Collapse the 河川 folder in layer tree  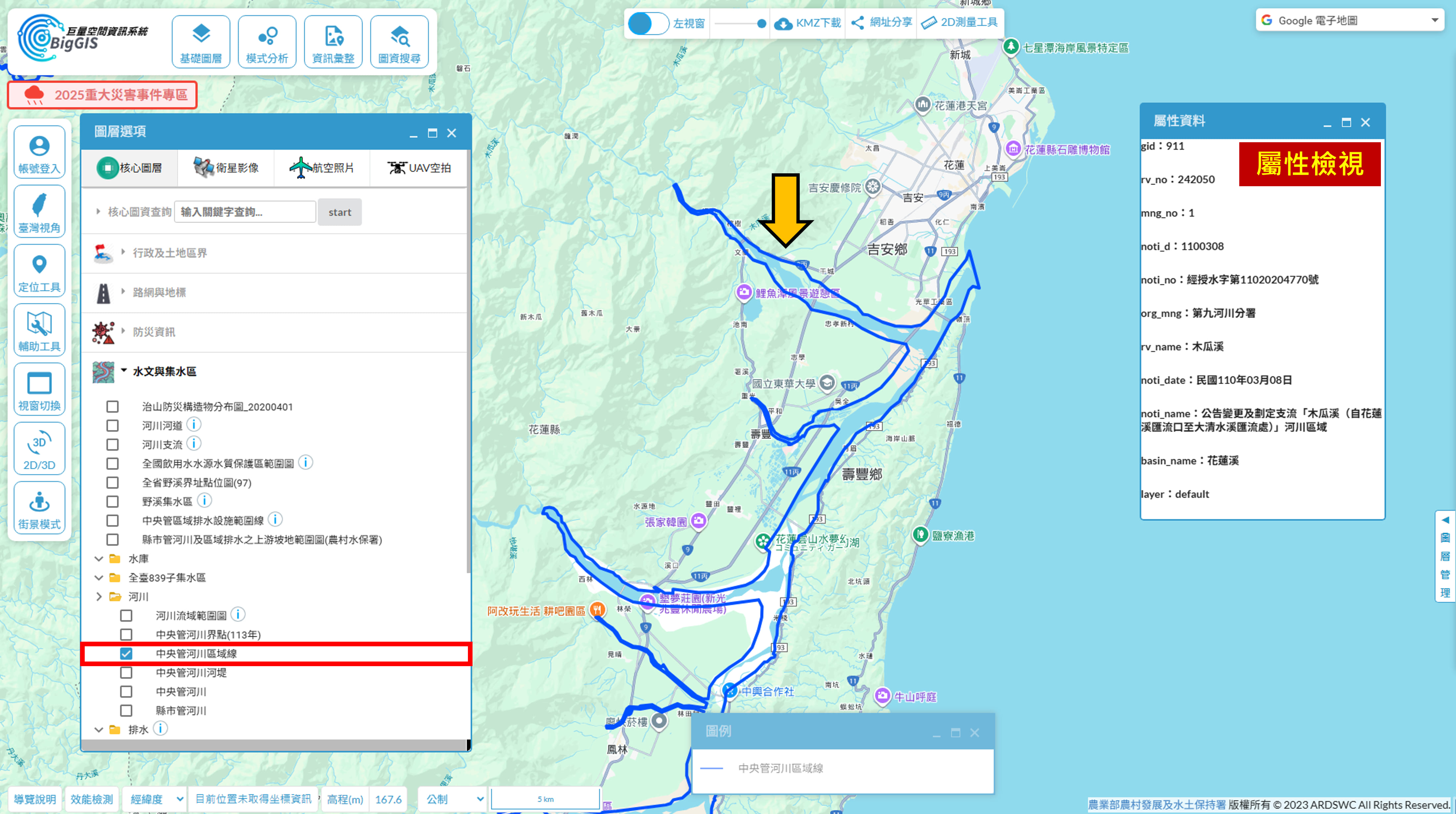coord(100,596)
